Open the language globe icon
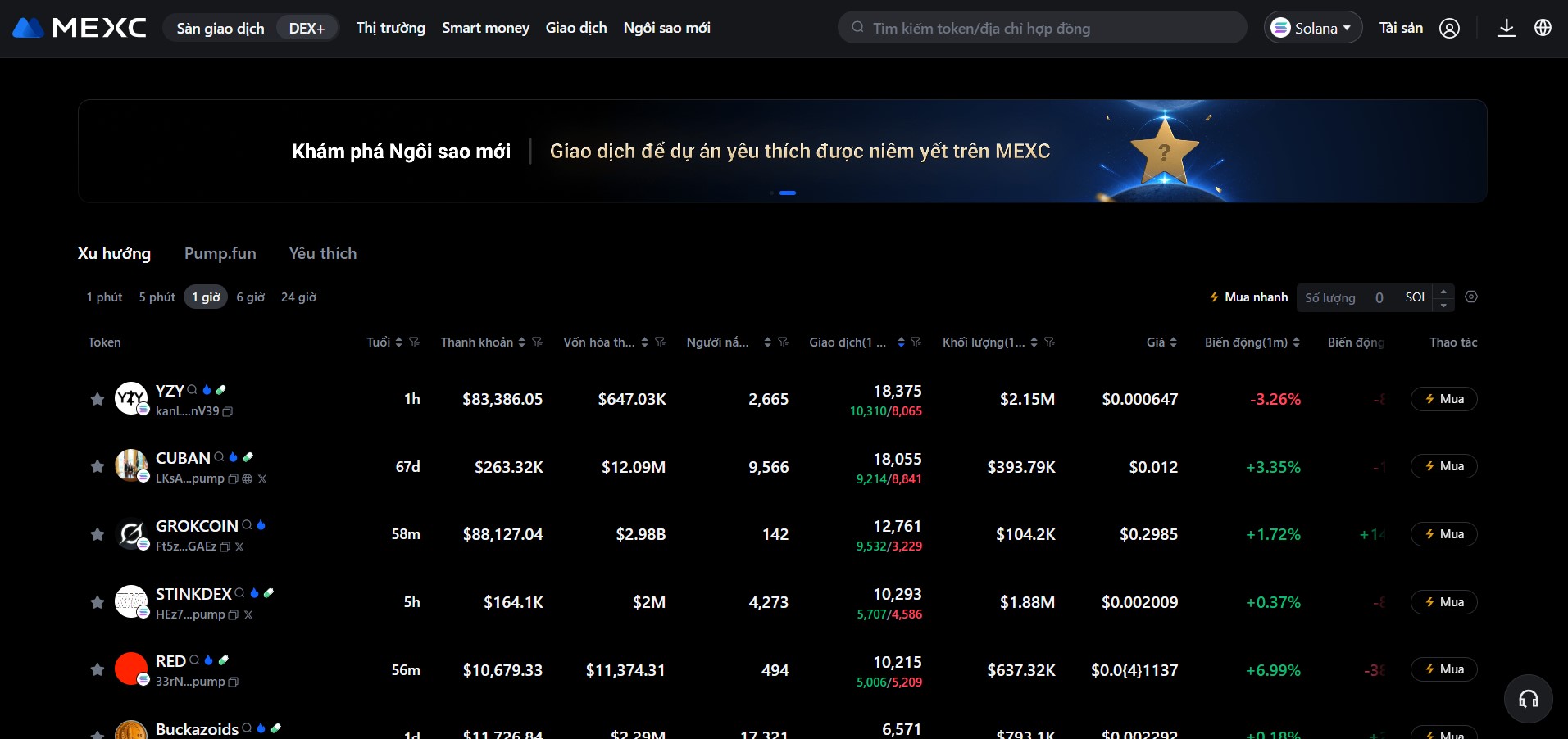Image resolution: width=1568 pixels, height=739 pixels. (1543, 28)
